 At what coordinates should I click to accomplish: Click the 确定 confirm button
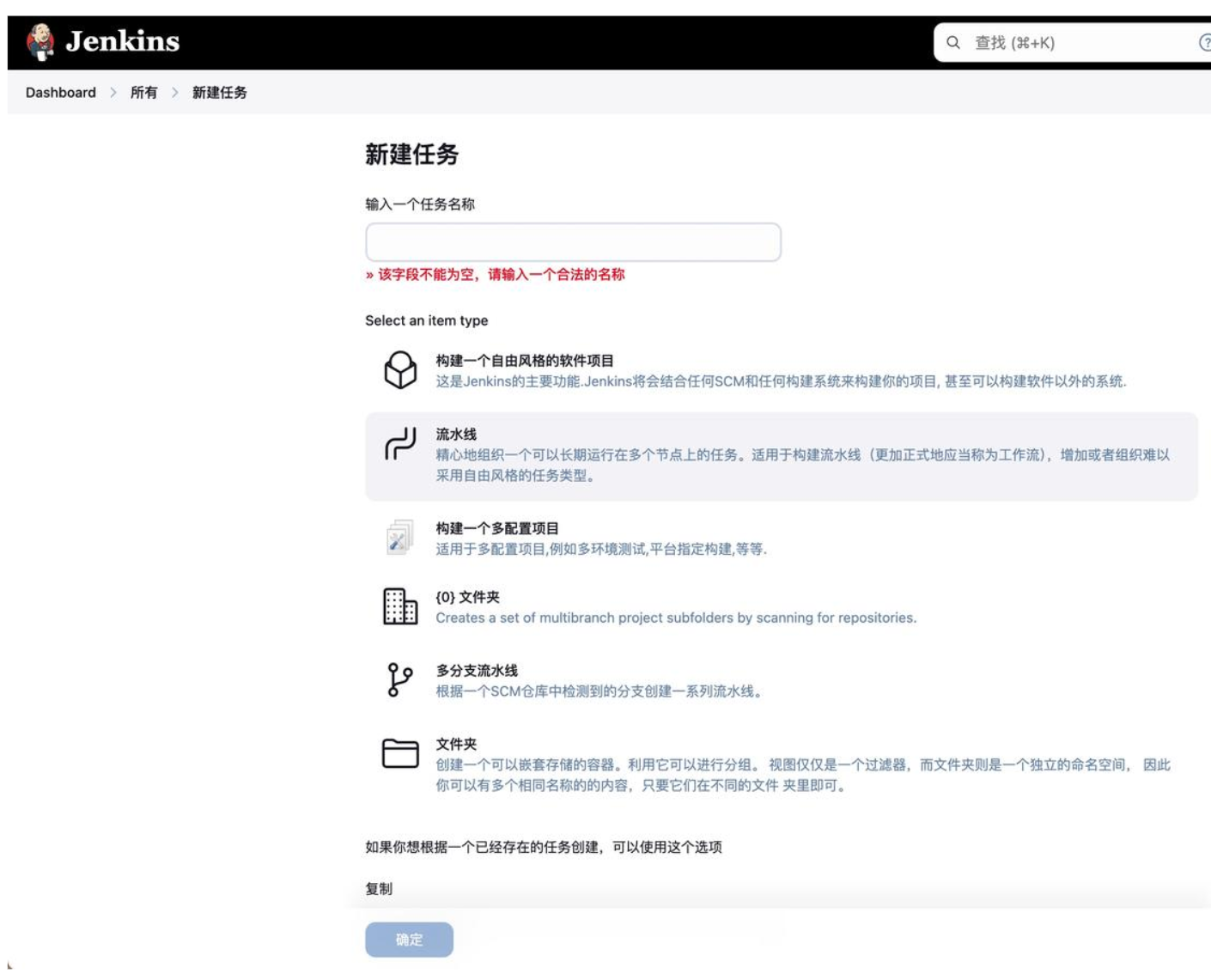(409, 940)
